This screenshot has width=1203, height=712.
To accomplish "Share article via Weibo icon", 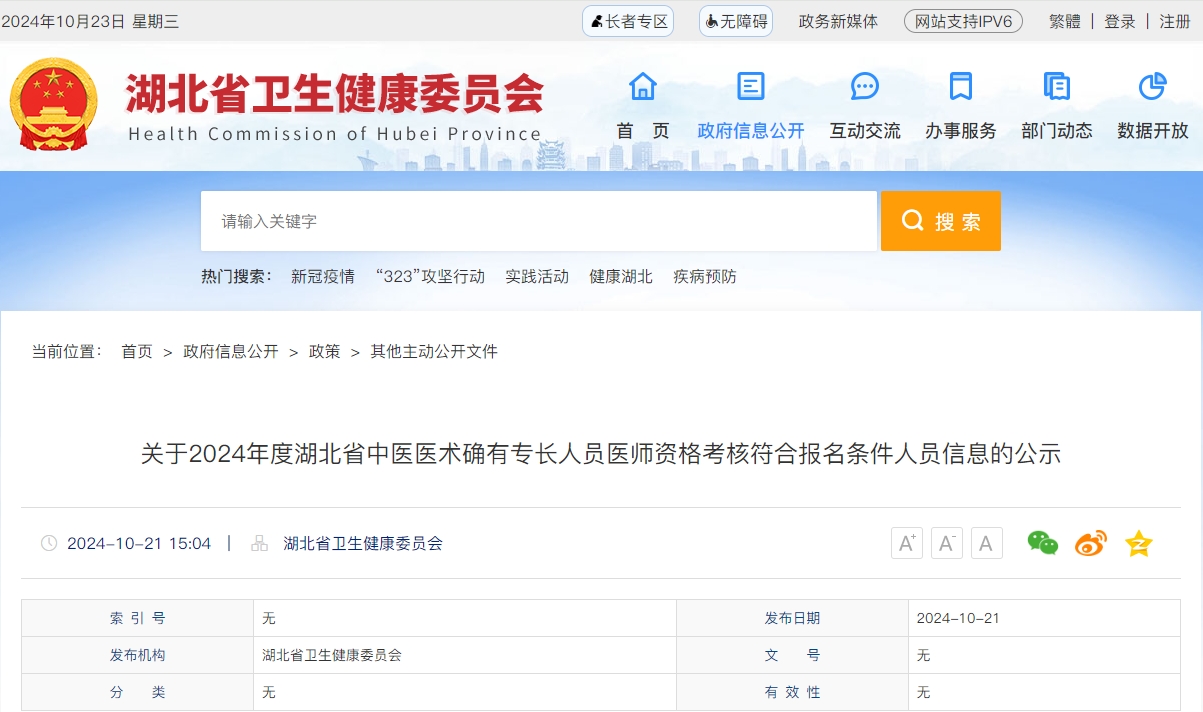I will pos(1091,543).
